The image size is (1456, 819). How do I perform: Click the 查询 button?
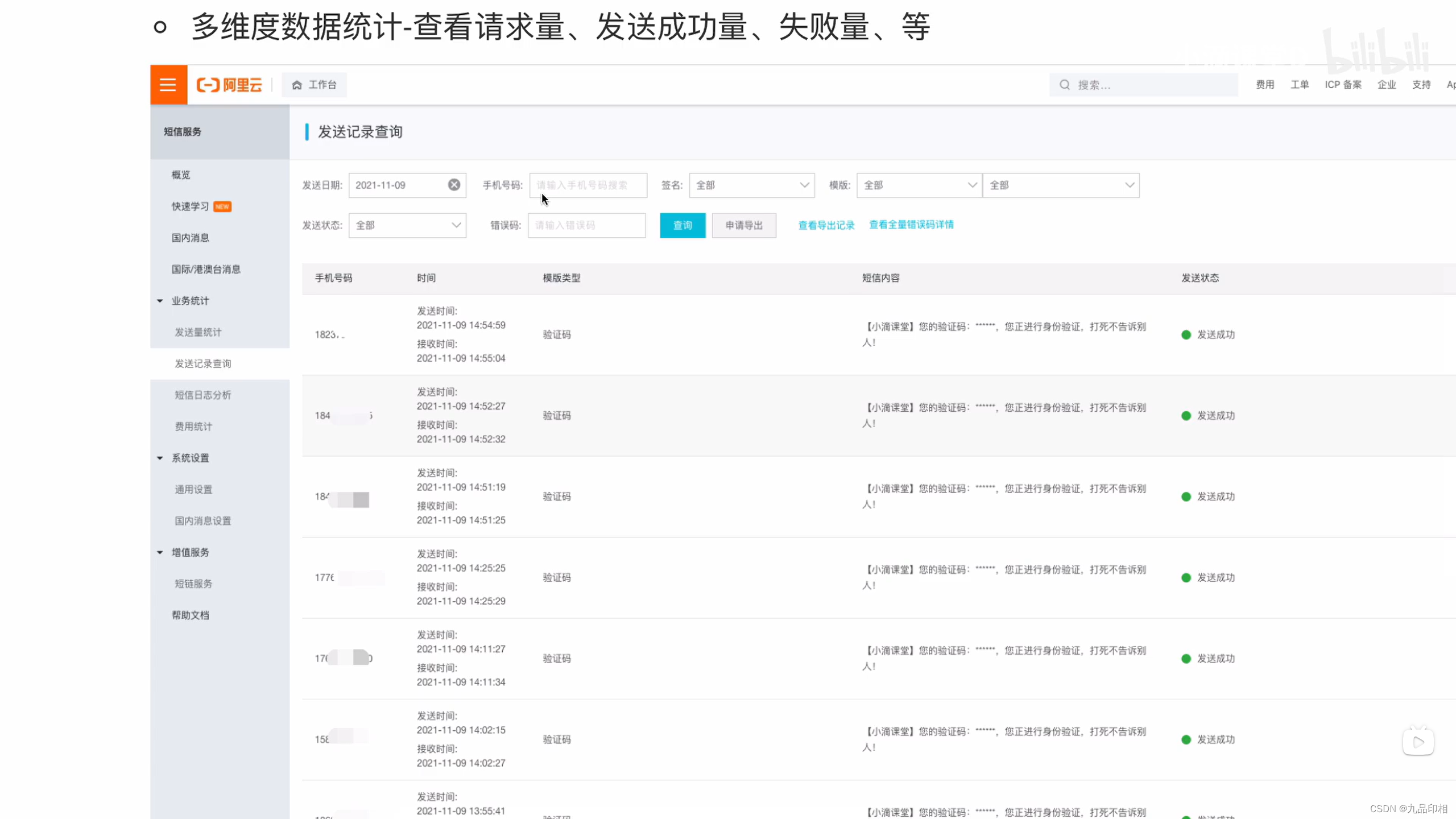(x=682, y=225)
